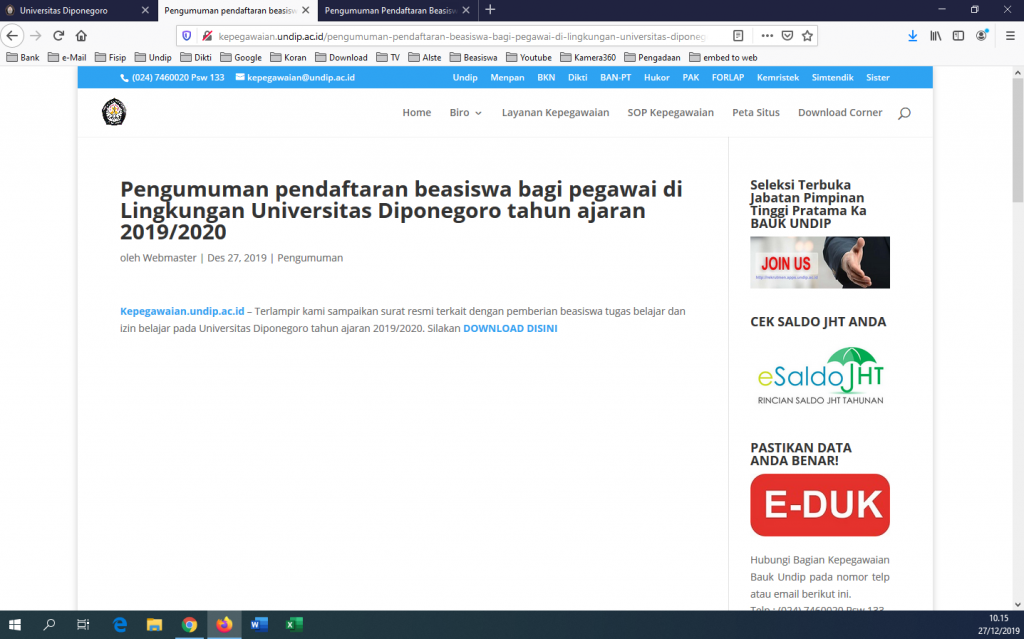
Task: Open Layanan Kepegawaian menu item
Action: click(555, 113)
